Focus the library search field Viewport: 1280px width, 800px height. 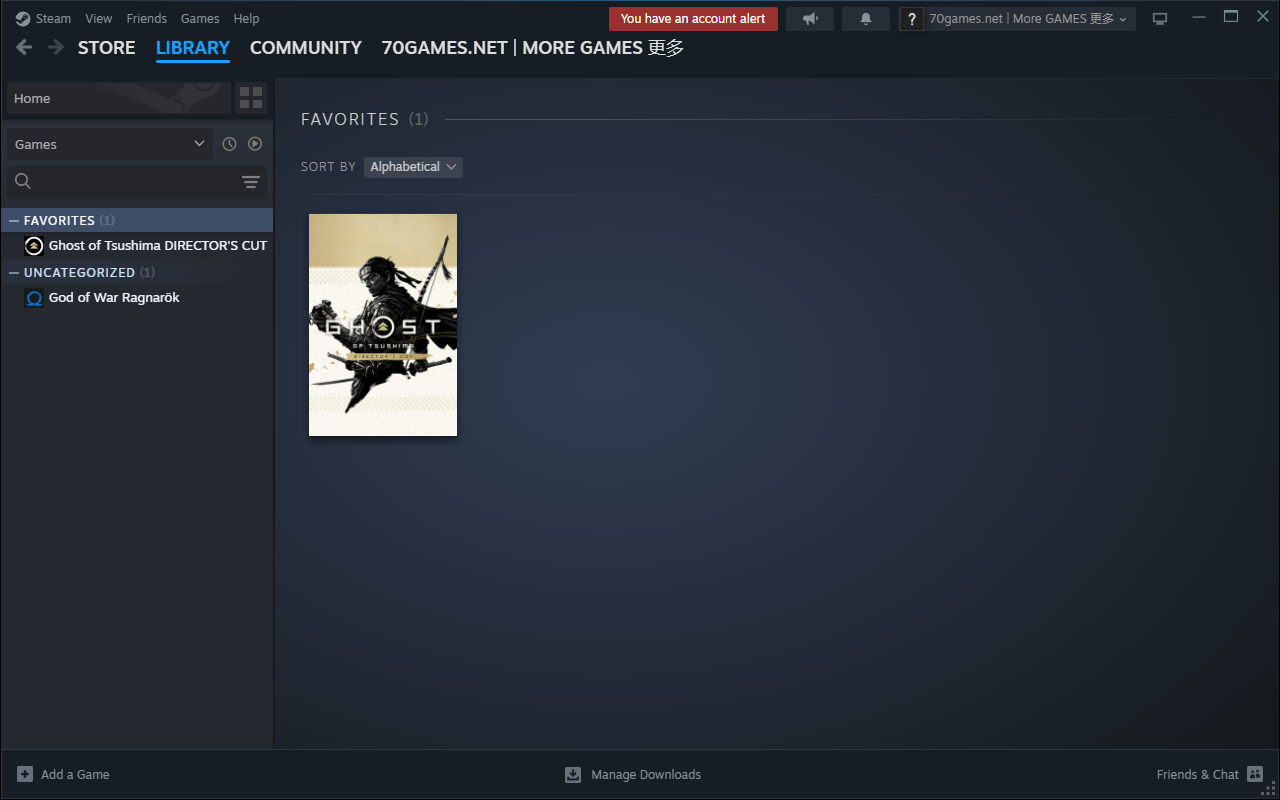coord(137,181)
